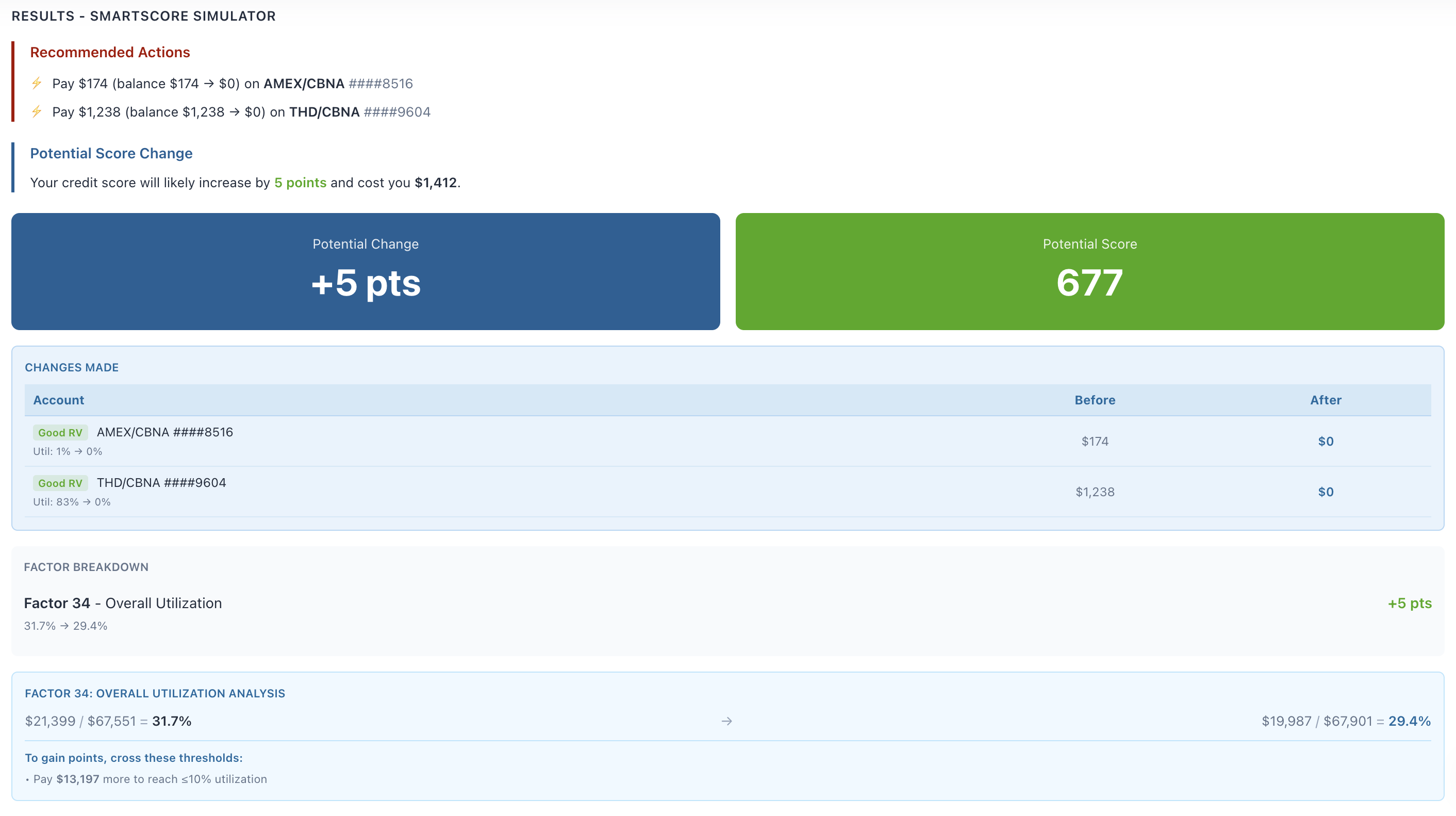Select the Before column header

(x=1095, y=400)
